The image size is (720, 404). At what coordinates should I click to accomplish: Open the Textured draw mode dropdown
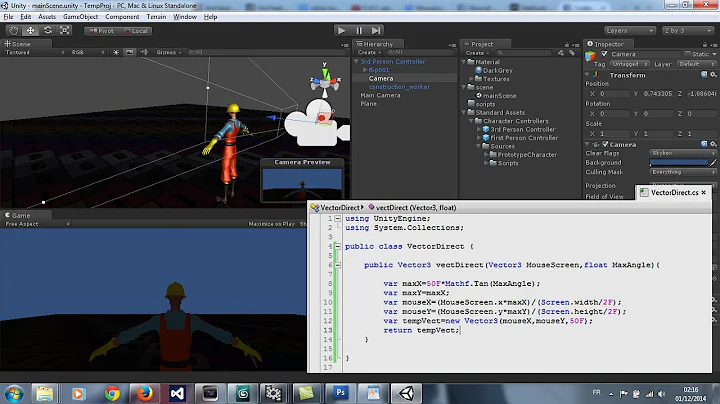34,52
